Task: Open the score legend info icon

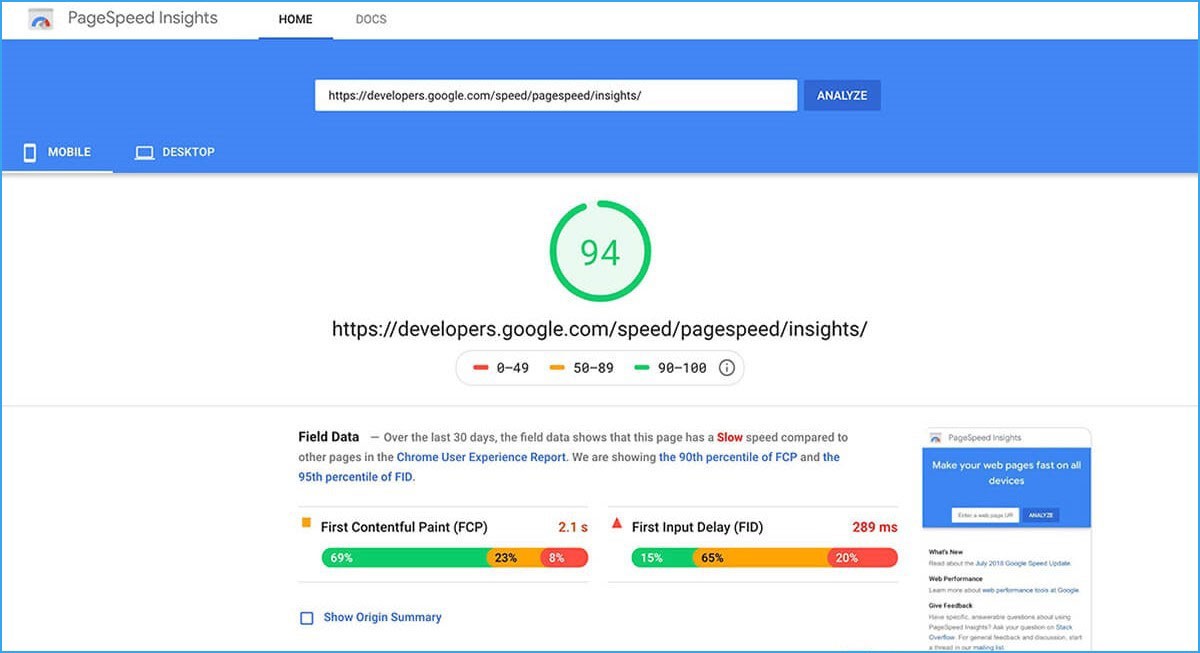Action: (x=727, y=368)
